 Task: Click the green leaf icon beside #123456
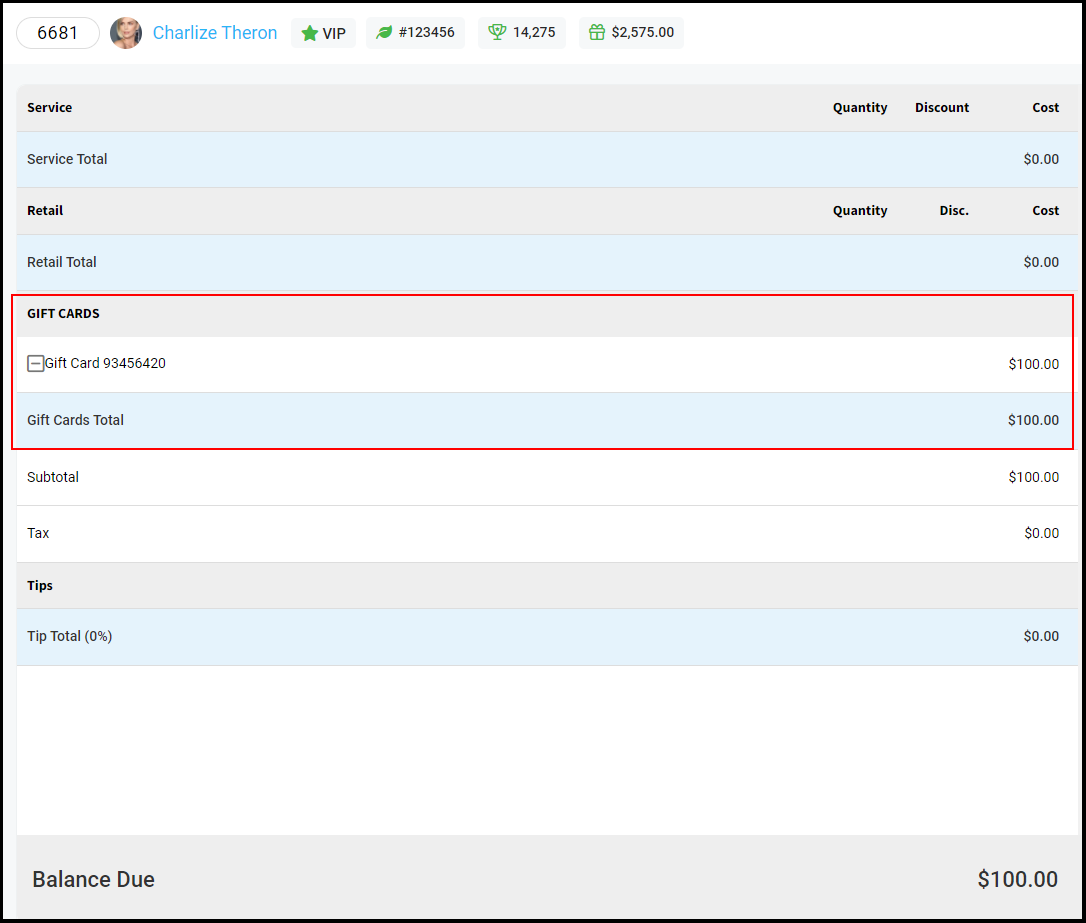[384, 33]
